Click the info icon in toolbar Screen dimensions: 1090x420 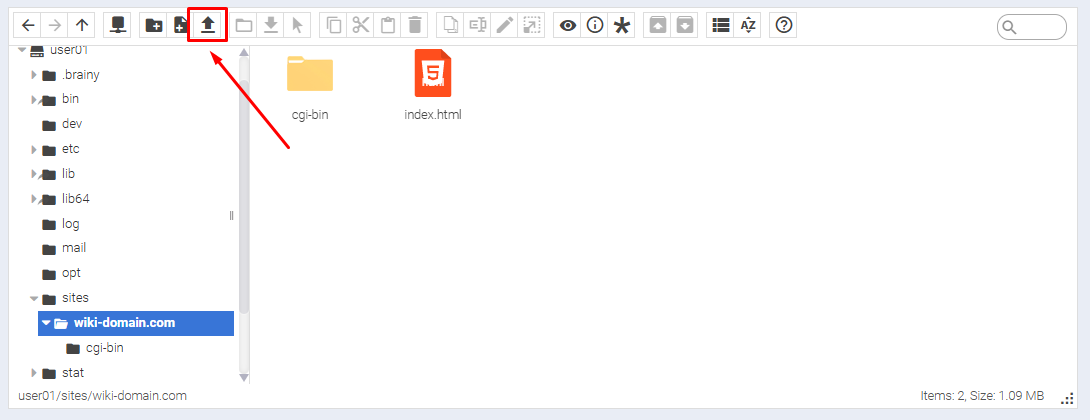point(594,26)
